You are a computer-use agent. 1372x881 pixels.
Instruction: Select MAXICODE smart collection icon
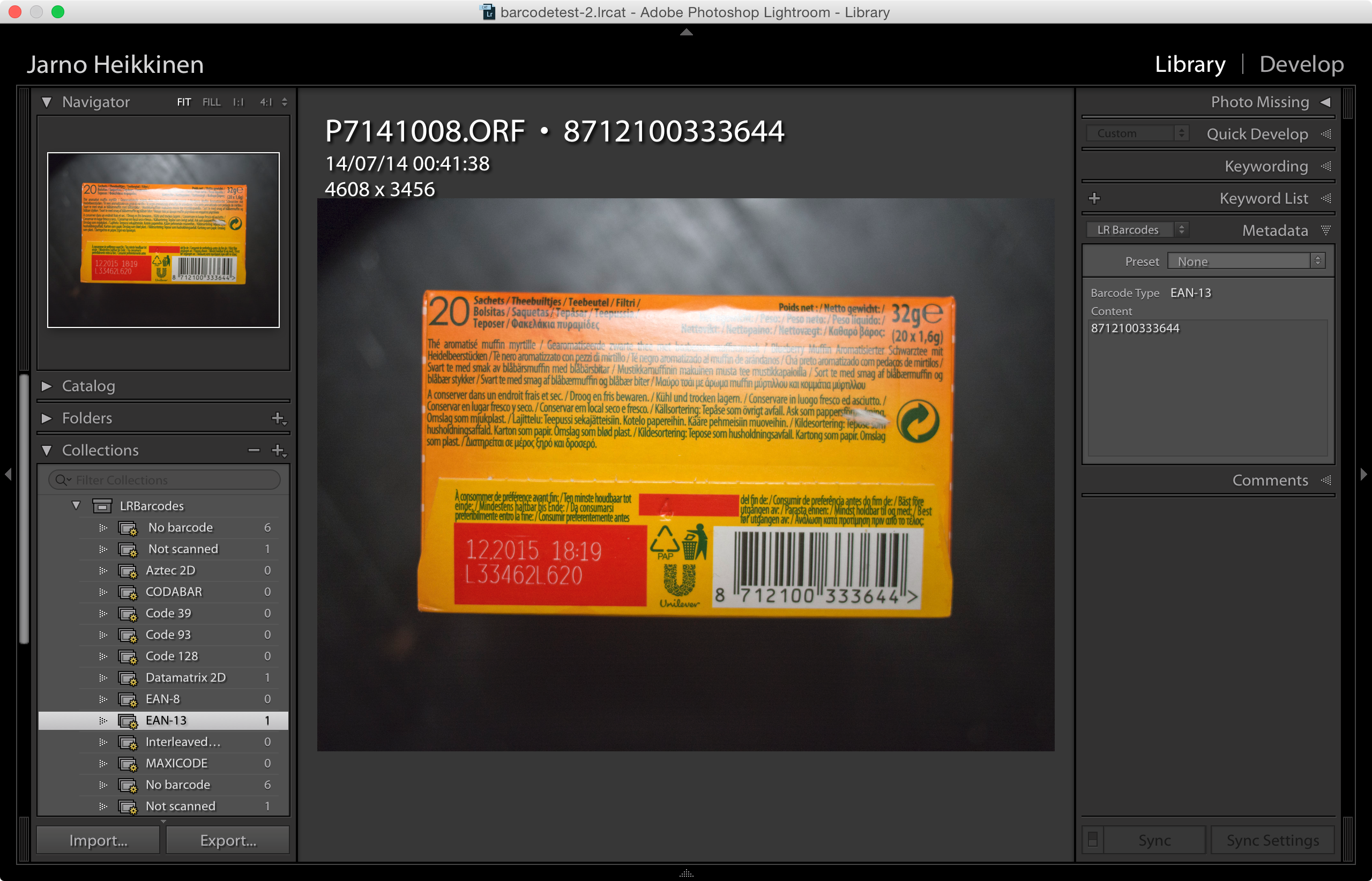(128, 764)
